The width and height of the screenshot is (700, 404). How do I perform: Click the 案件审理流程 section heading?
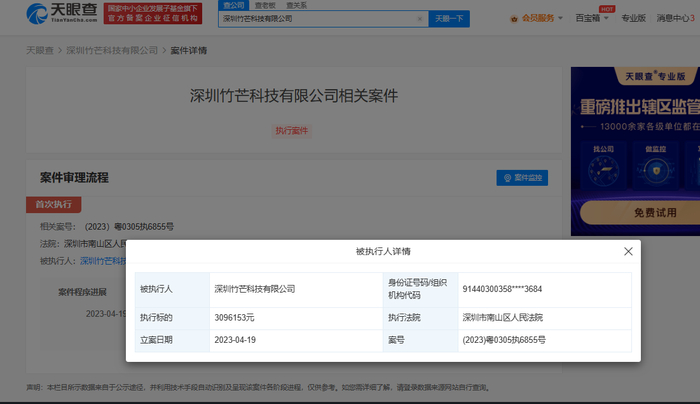(74, 178)
